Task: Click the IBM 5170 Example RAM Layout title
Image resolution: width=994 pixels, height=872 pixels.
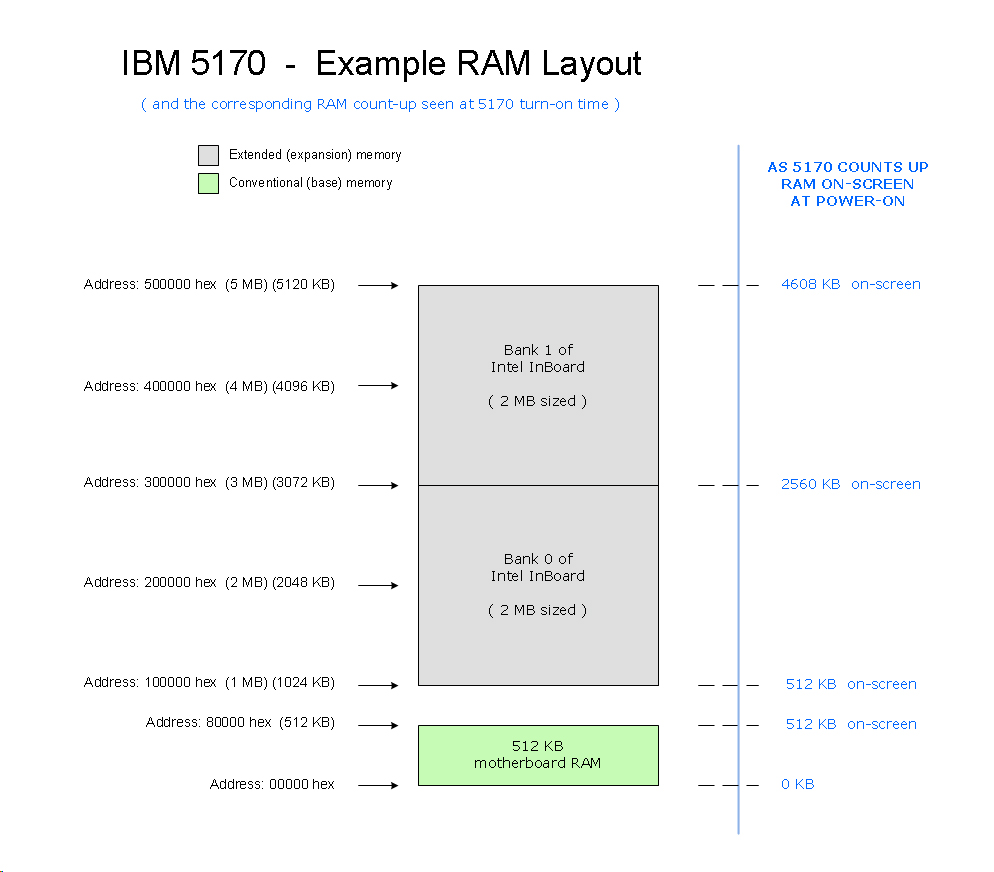Action: (381, 64)
